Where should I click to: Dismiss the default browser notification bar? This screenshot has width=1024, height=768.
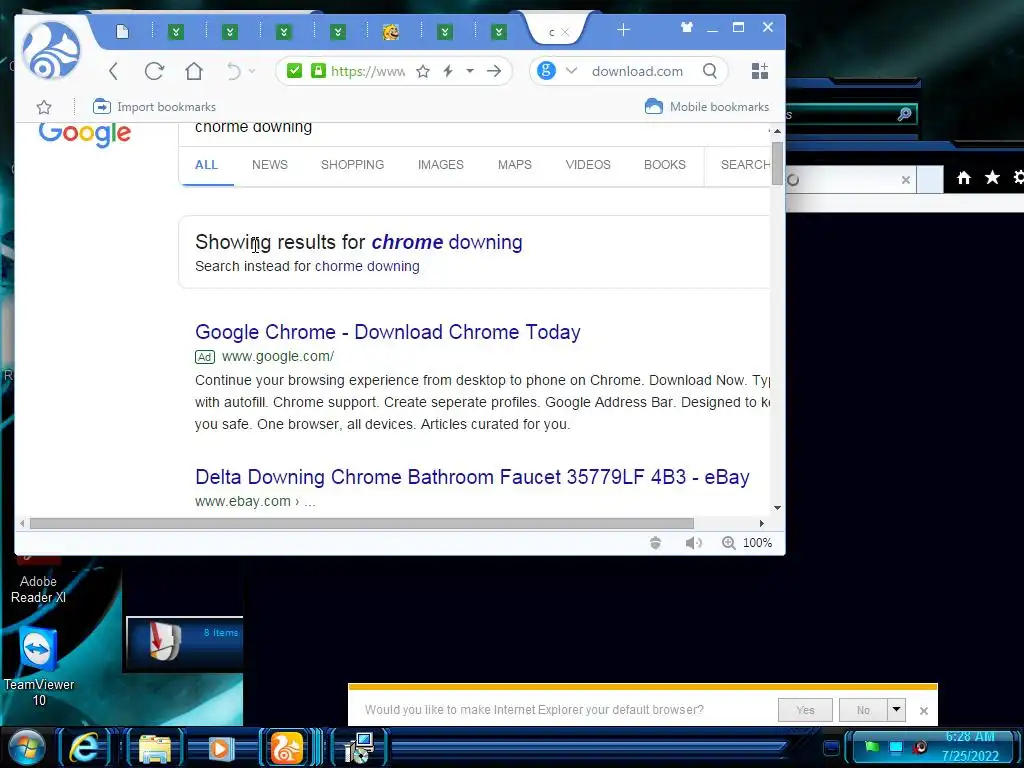[923, 711]
